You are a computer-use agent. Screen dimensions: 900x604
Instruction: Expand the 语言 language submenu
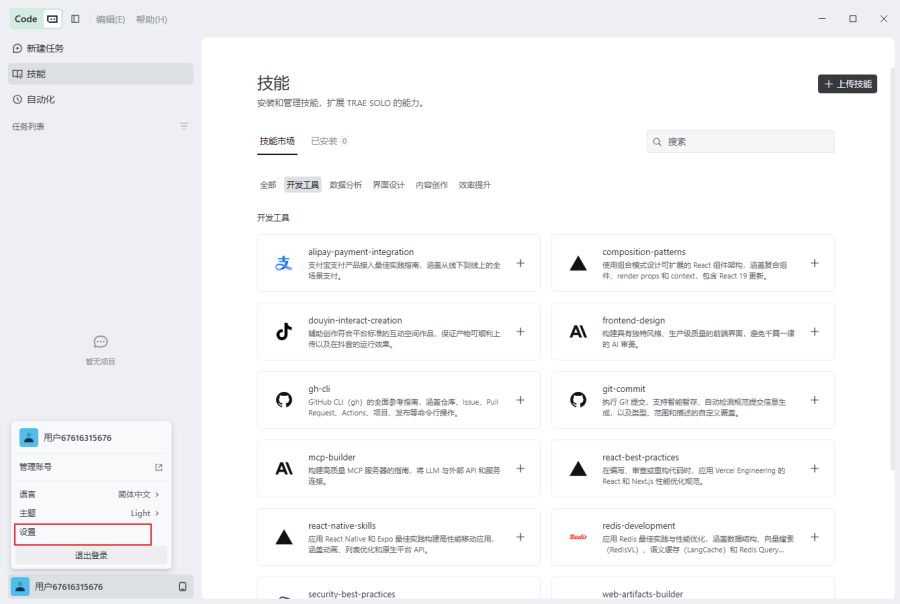click(89, 494)
